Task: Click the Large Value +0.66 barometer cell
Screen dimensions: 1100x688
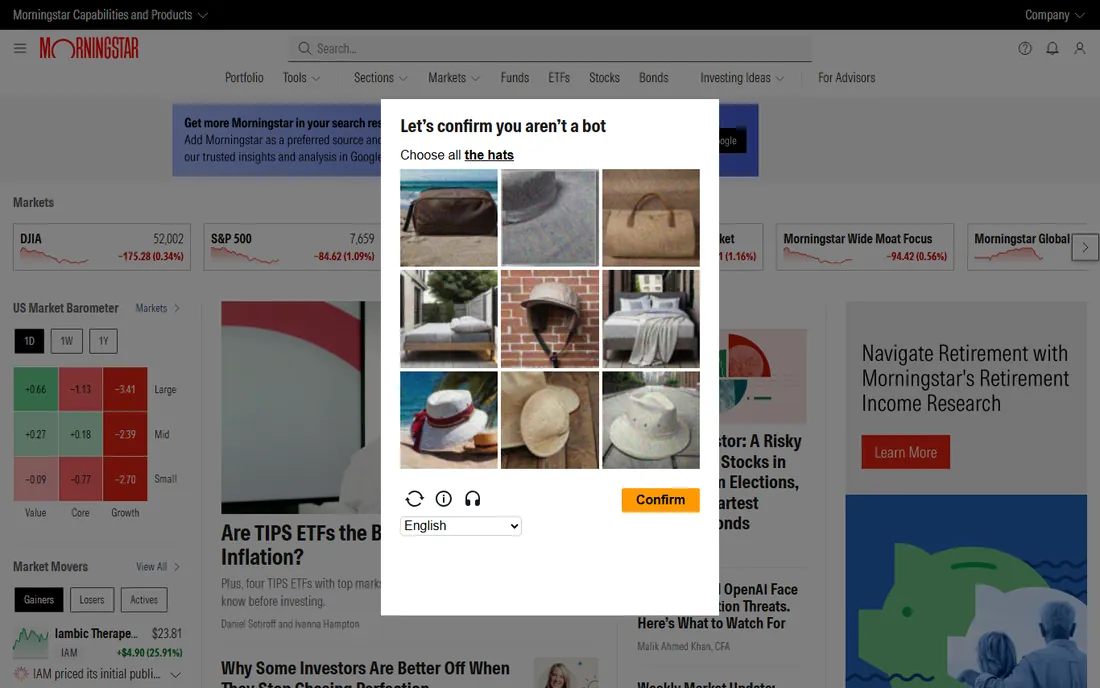Action: click(36, 389)
